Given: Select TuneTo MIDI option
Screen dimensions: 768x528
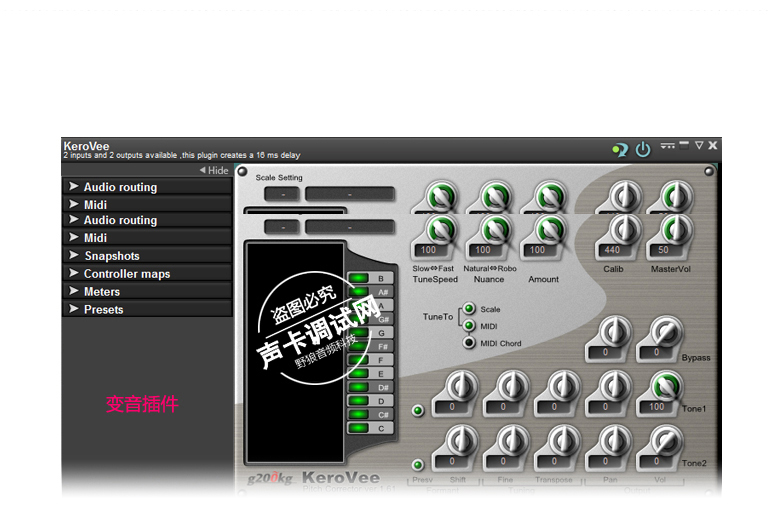Looking at the screenshot, I should pyautogui.click(x=469, y=326).
